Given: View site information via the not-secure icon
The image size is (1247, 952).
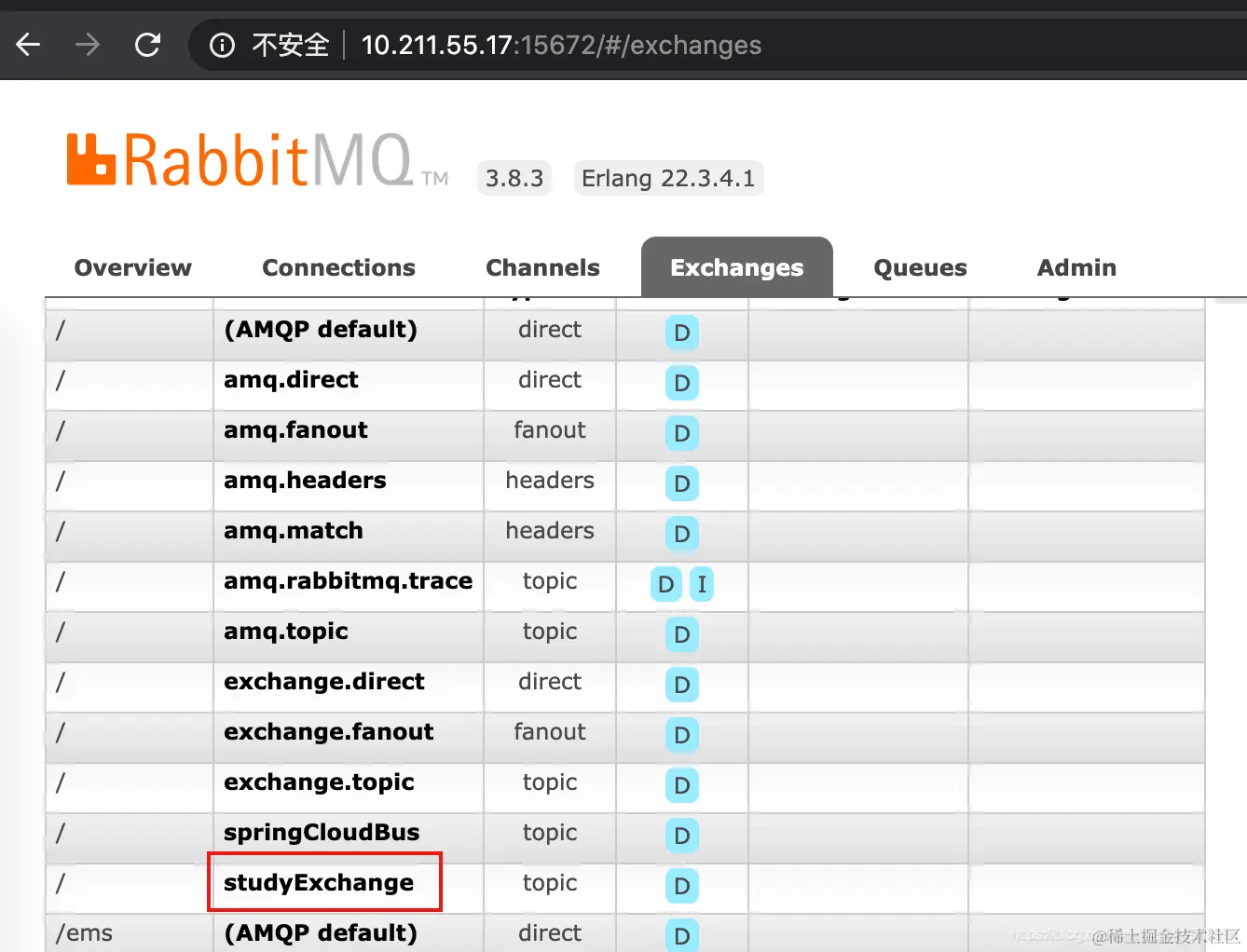Looking at the screenshot, I should coord(222,45).
